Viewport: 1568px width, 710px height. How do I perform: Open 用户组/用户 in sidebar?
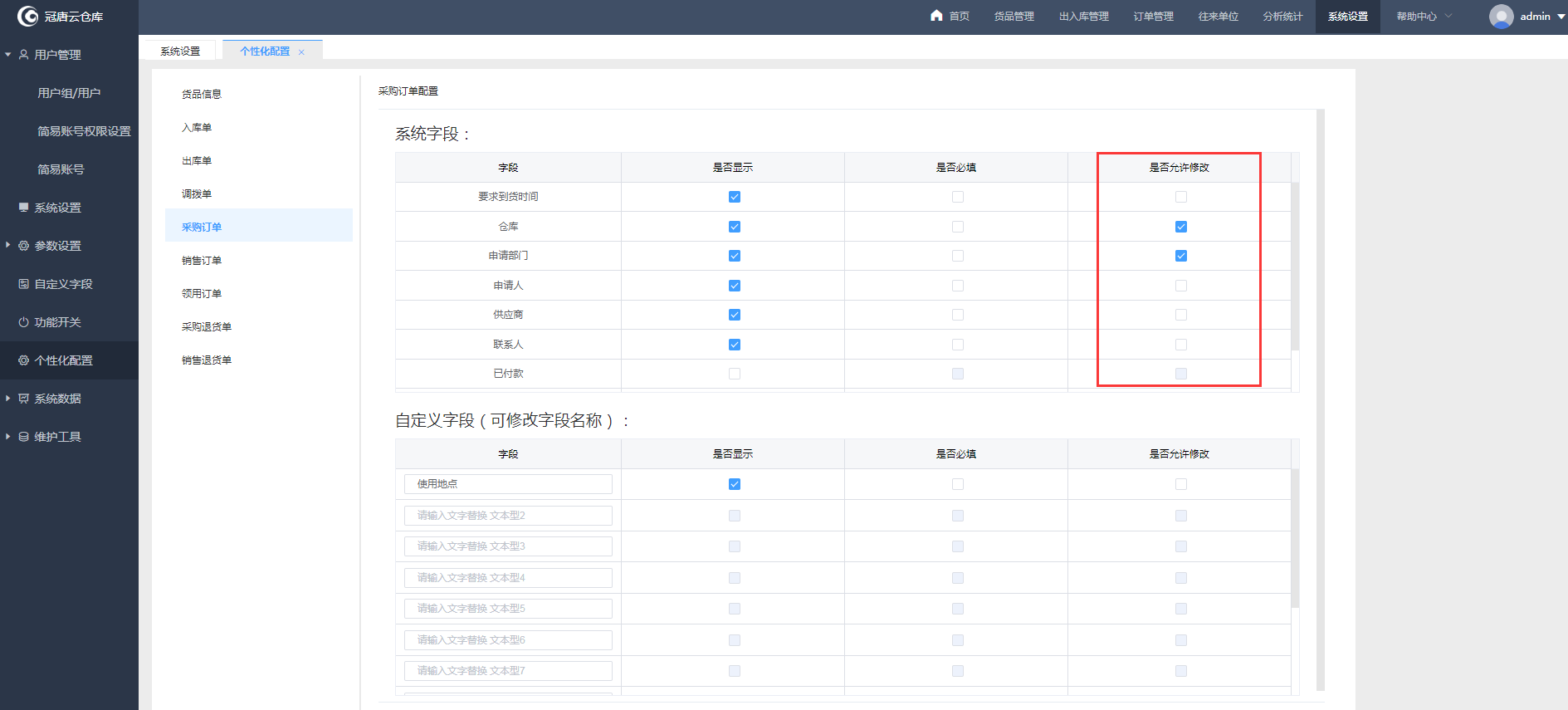click(69, 93)
